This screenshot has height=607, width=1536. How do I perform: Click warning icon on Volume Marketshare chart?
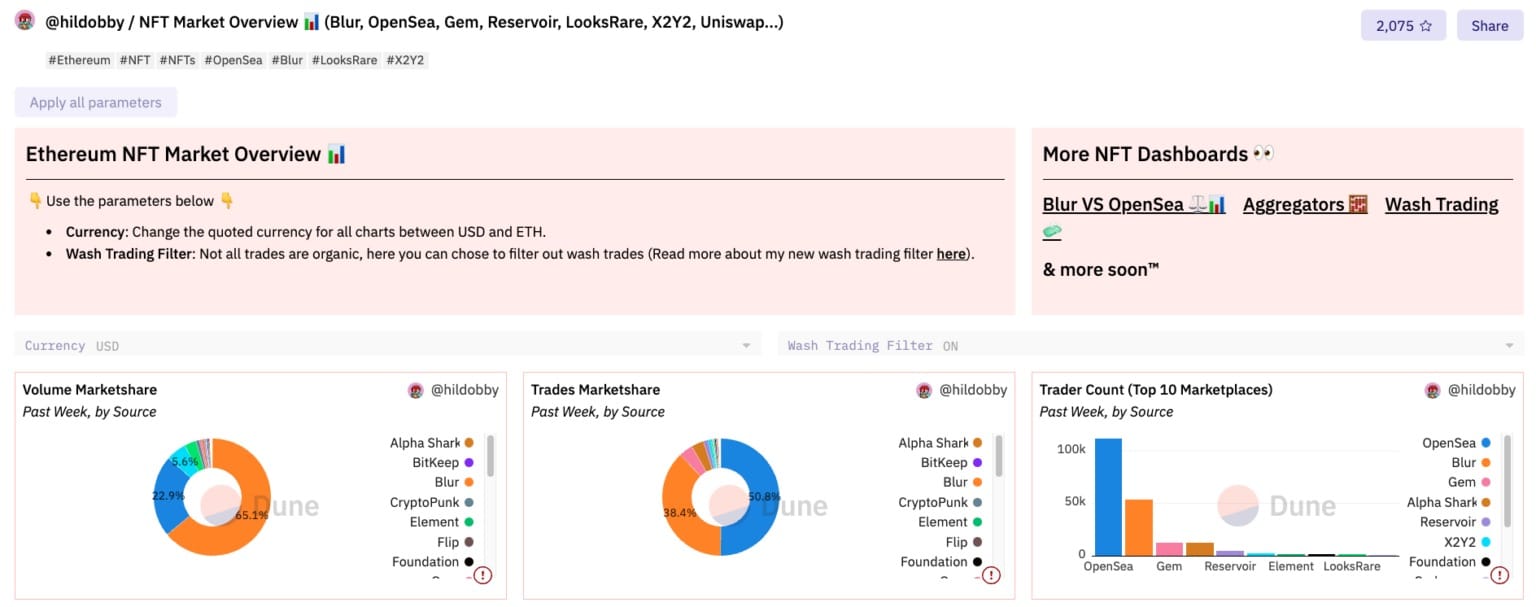click(483, 575)
